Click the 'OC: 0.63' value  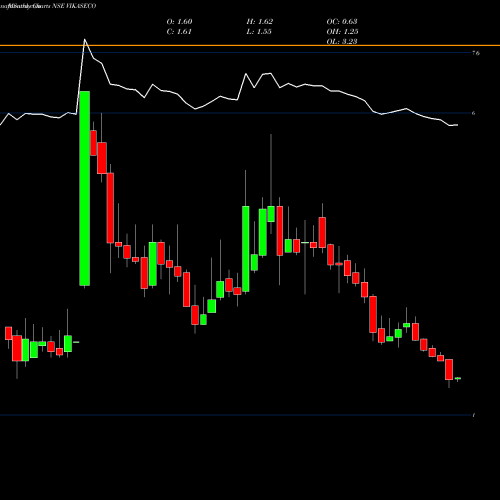342,22
